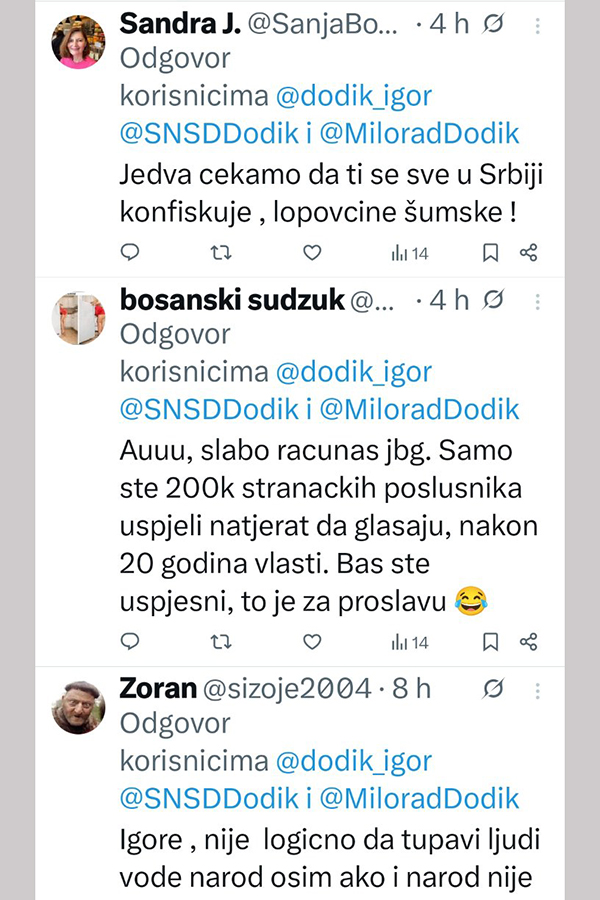View analytics on Sandra J.'s tweet

click(410, 253)
